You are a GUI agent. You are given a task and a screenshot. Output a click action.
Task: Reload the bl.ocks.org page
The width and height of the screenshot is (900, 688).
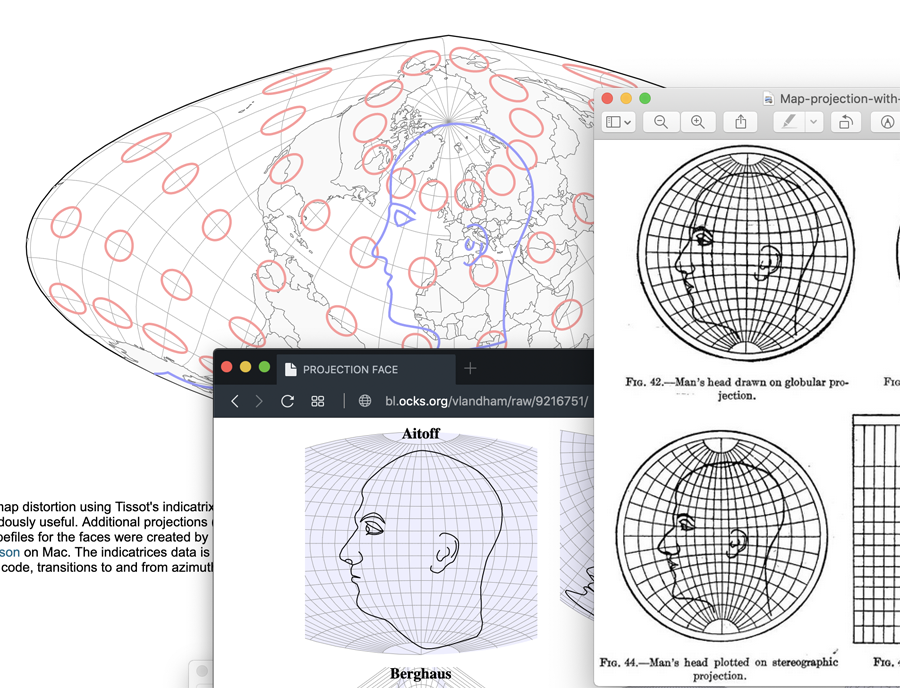point(288,401)
